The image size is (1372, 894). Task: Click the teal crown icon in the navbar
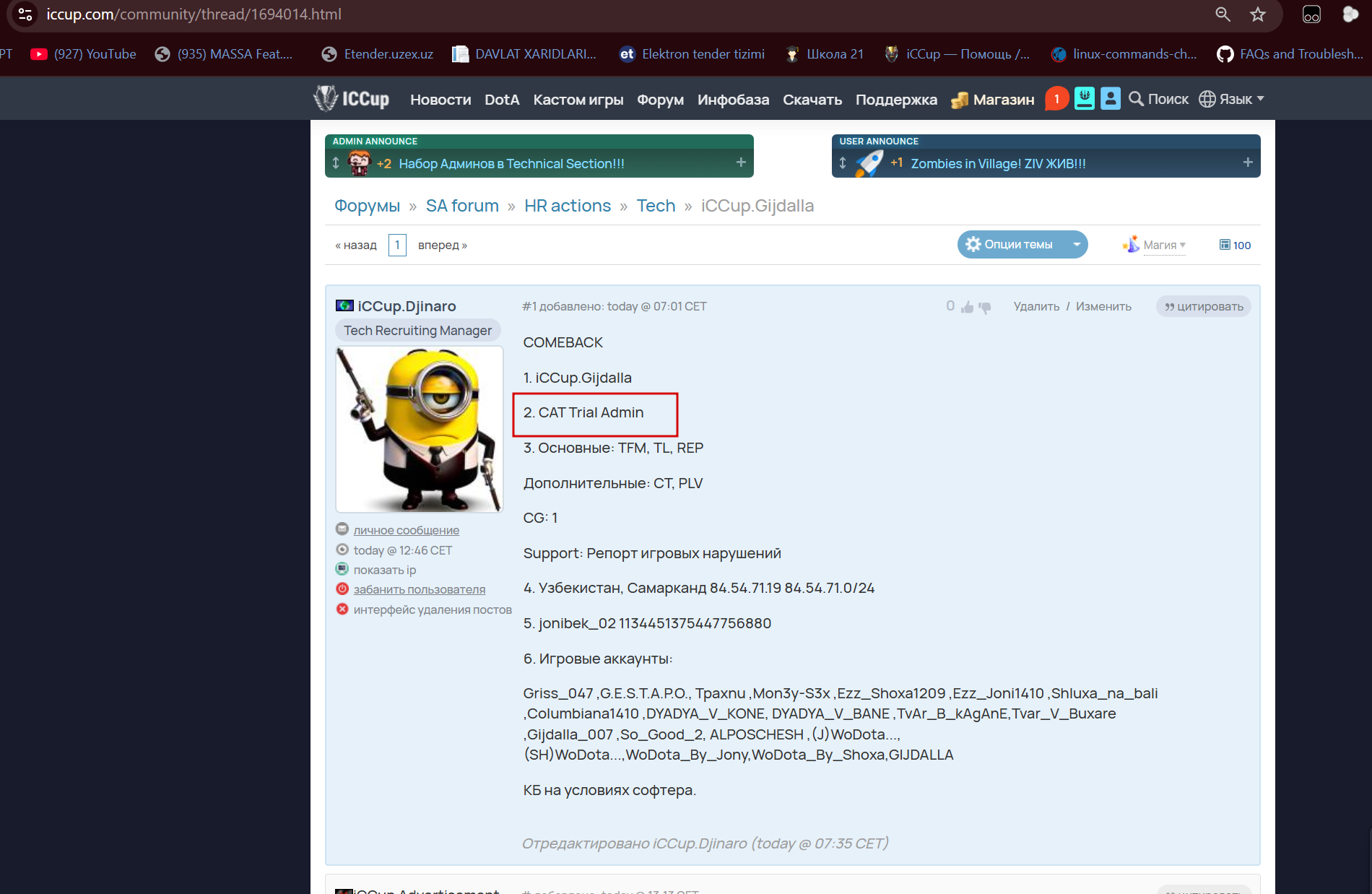tap(1085, 99)
